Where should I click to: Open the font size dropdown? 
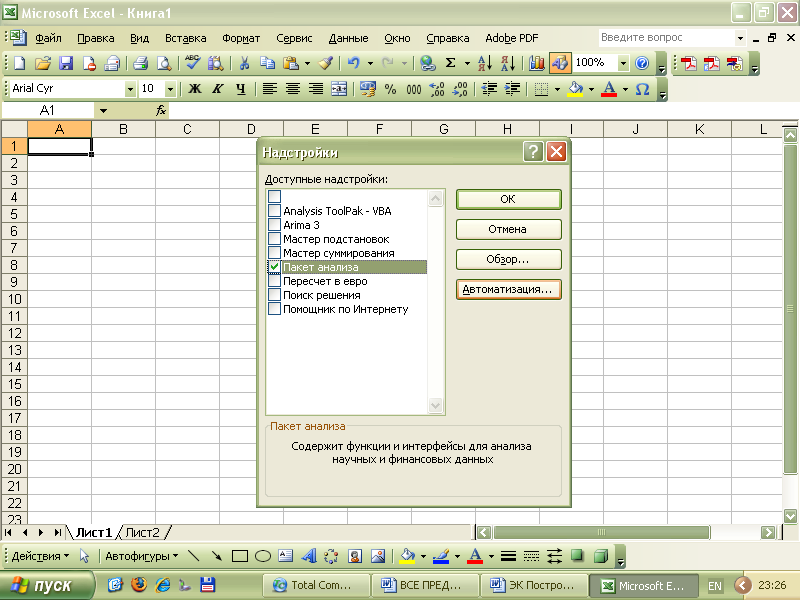click(170, 89)
